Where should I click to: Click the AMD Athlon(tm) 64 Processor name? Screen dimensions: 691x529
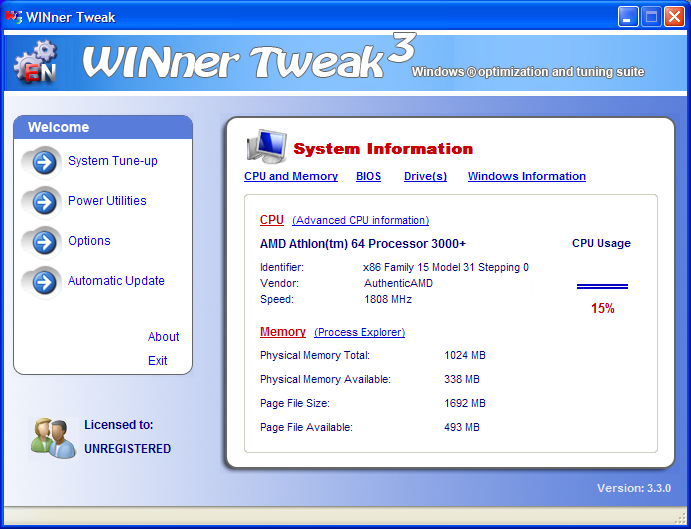[363, 244]
